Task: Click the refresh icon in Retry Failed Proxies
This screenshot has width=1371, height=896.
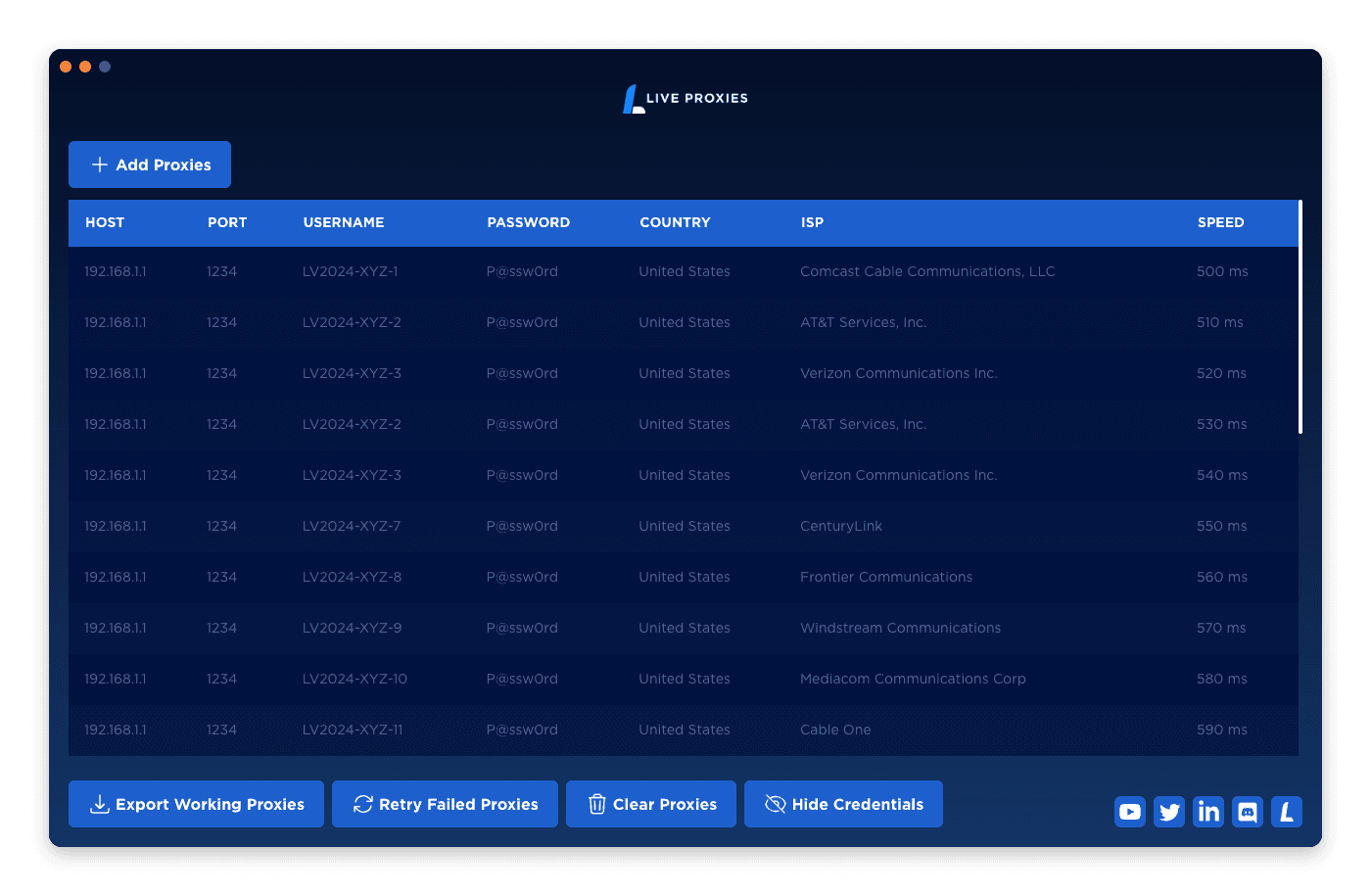Action: [362, 804]
